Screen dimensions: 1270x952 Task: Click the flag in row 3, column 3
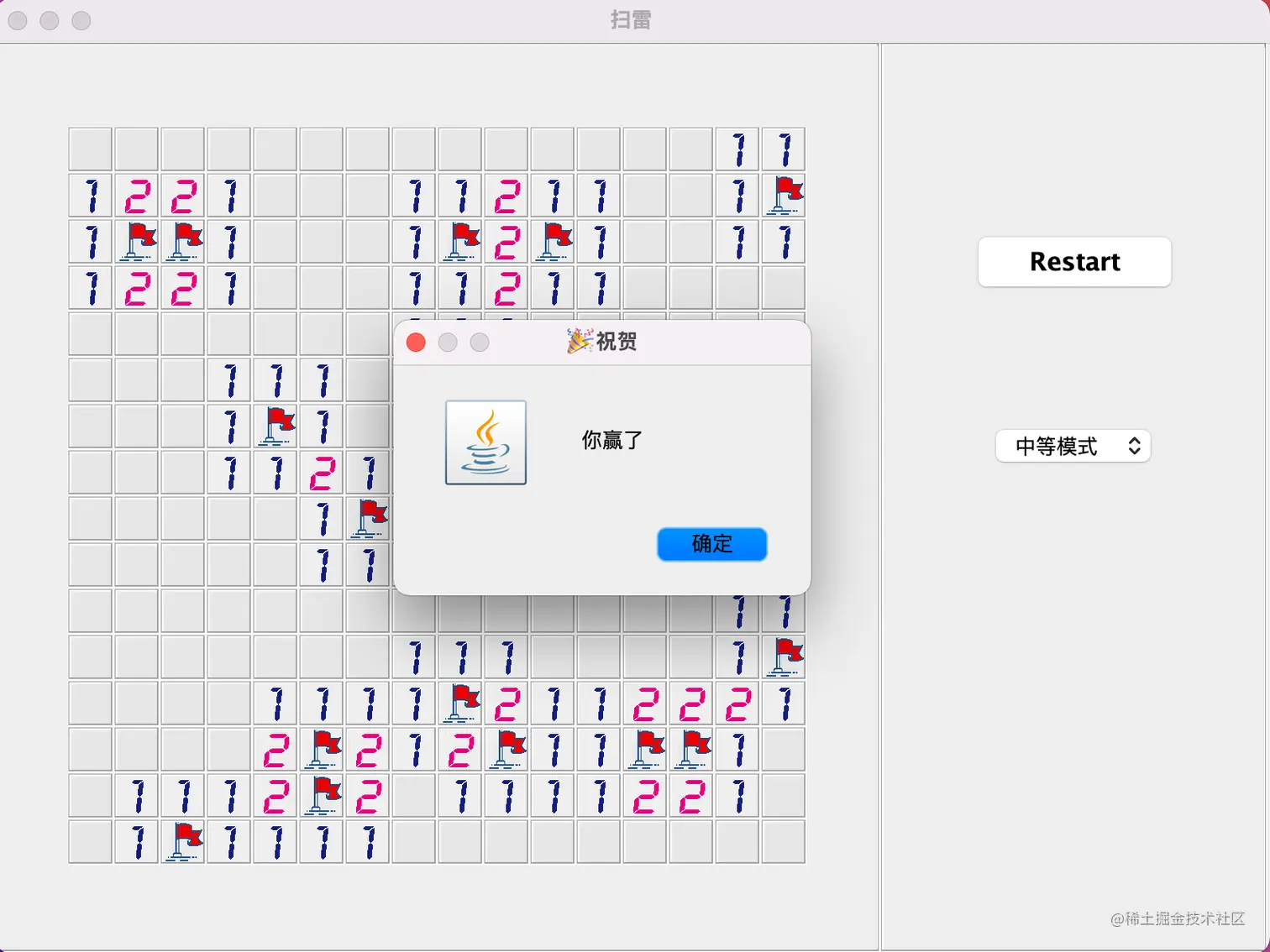(183, 242)
